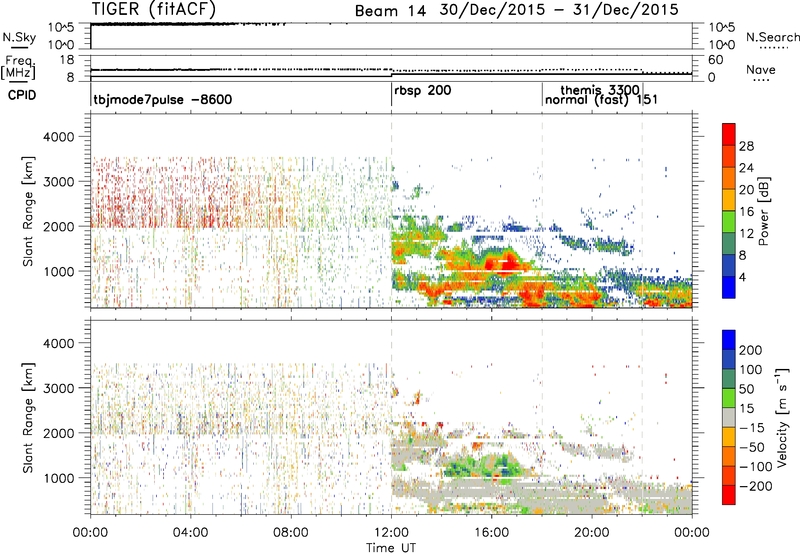This screenshot has width=800, height=554.
Task: Click the green 15–50 Velocity colorbar segment
Action: click(x=729, y=398)
